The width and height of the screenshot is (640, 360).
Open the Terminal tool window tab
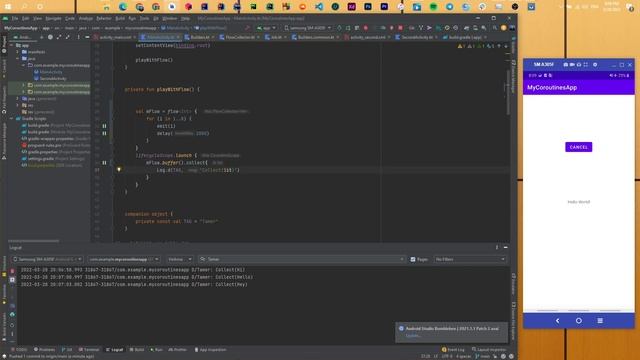[x=89, y=350]
